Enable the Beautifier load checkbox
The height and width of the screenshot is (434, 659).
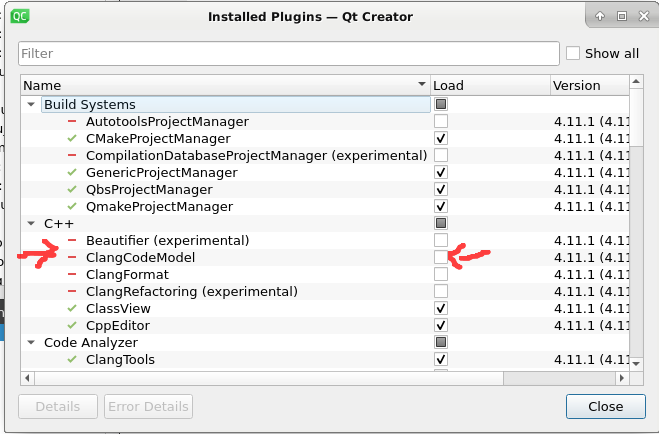point(441,240)
